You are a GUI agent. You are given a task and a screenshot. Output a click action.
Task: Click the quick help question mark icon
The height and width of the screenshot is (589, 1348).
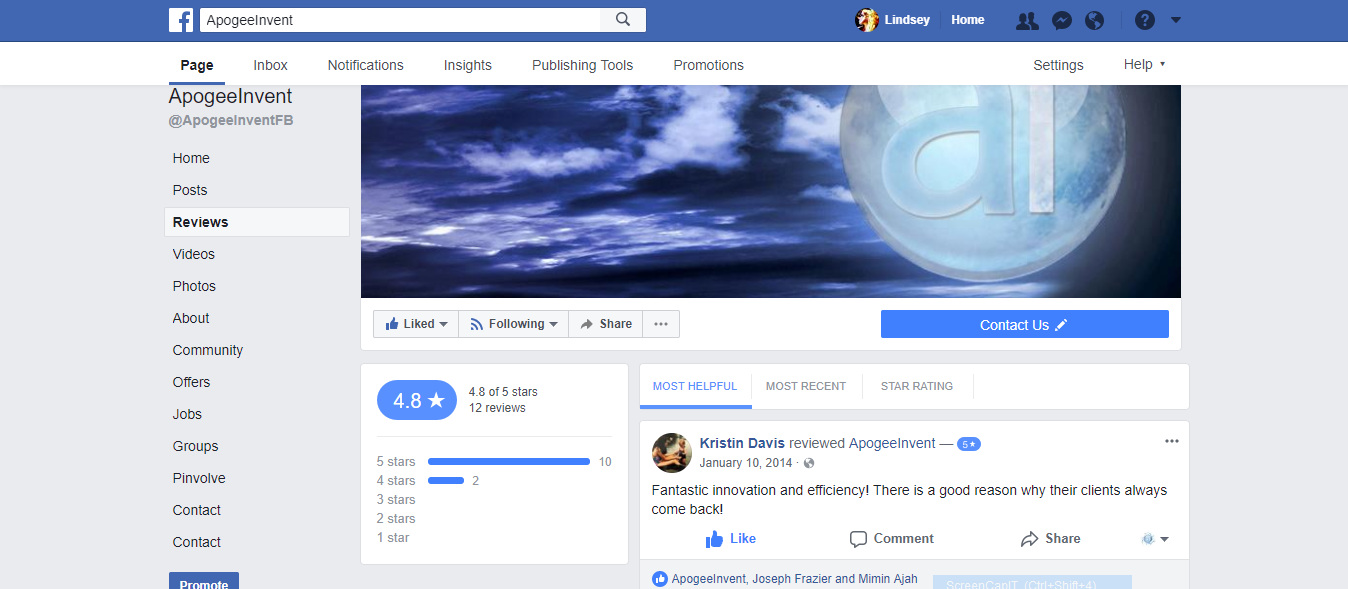[x=1145, y=20]
